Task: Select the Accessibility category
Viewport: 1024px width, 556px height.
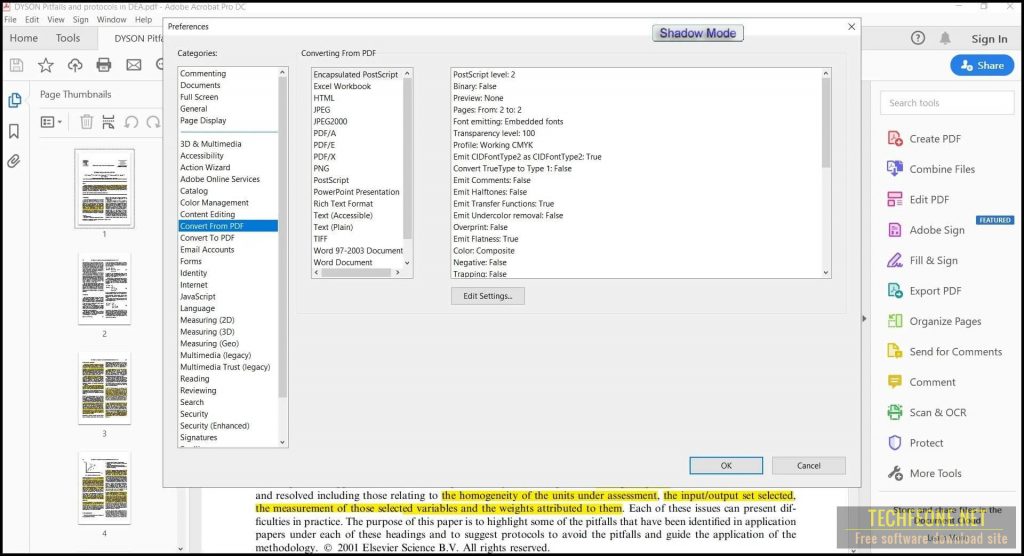Action: [x=202, y=155]
